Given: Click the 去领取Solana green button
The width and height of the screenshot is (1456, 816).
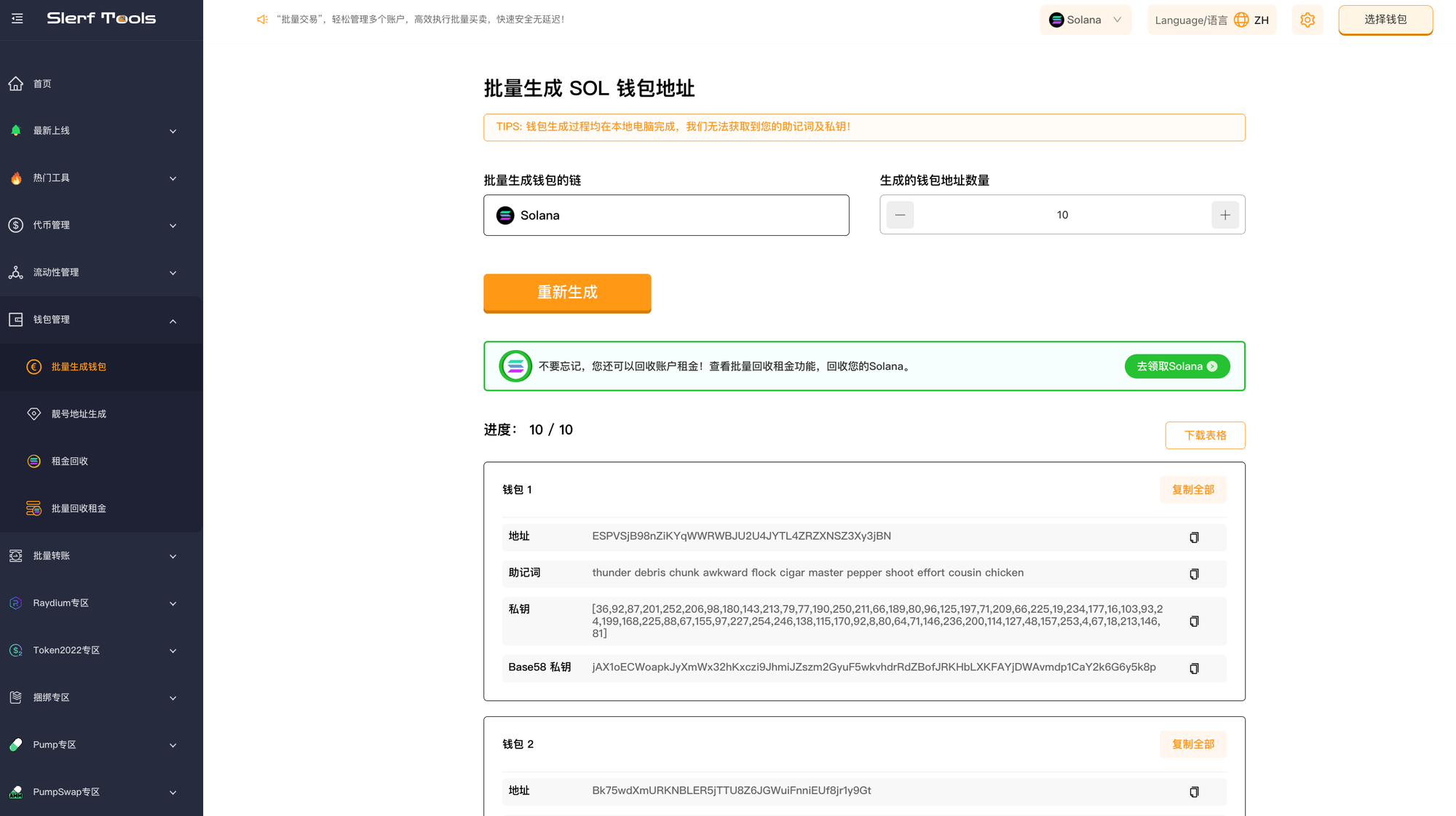Looking at the screenshot, I should [x=1177, y=366].
